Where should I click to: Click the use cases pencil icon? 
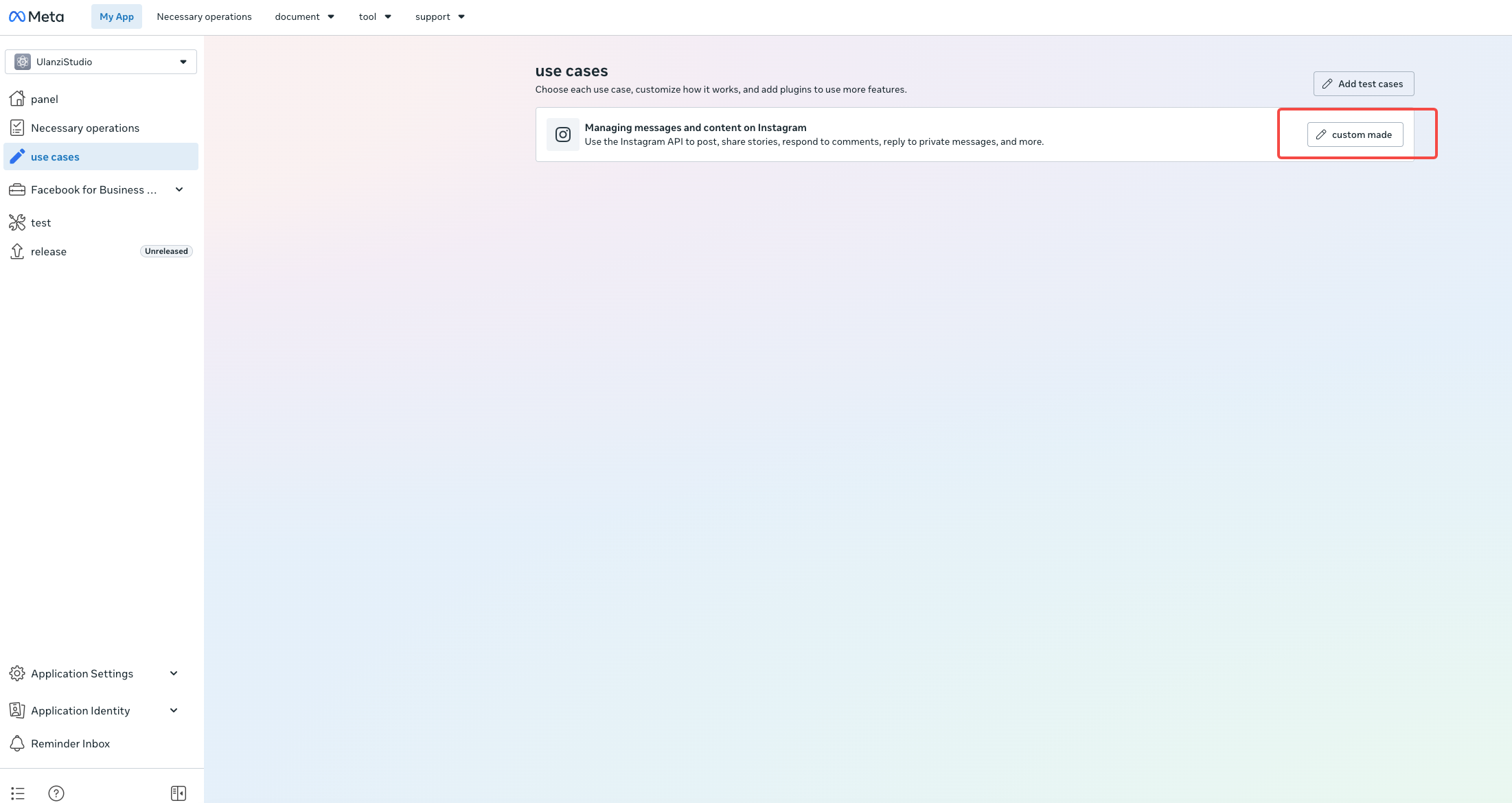click(17, 156)
